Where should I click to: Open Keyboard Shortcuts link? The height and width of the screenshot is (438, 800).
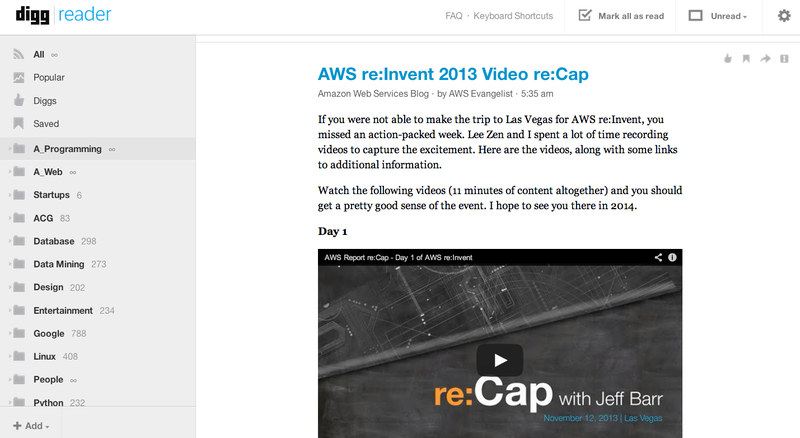[x=513, y=16]
